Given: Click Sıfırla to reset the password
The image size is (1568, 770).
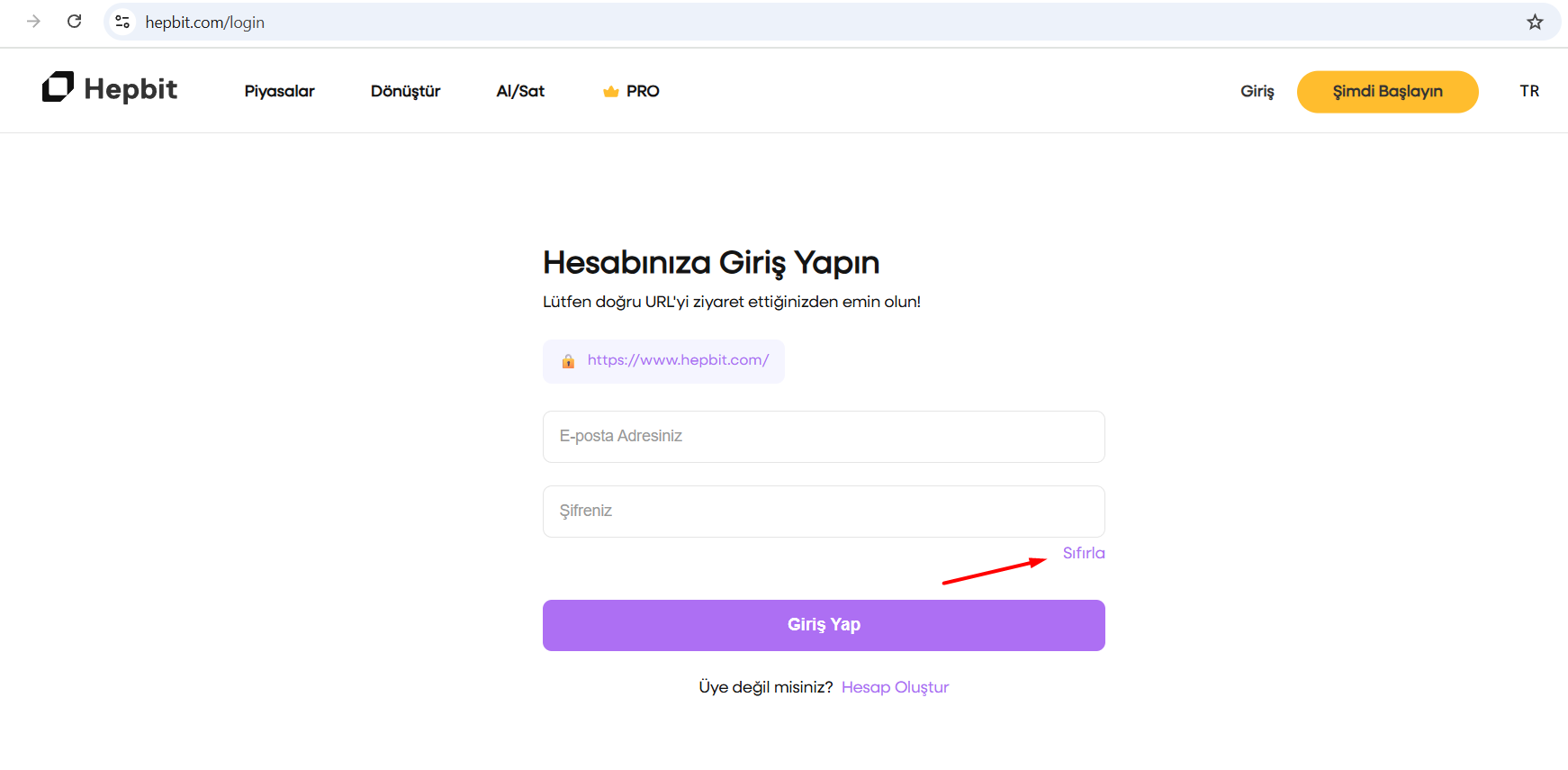Looking at the screenshot, I should point(1083,553).
